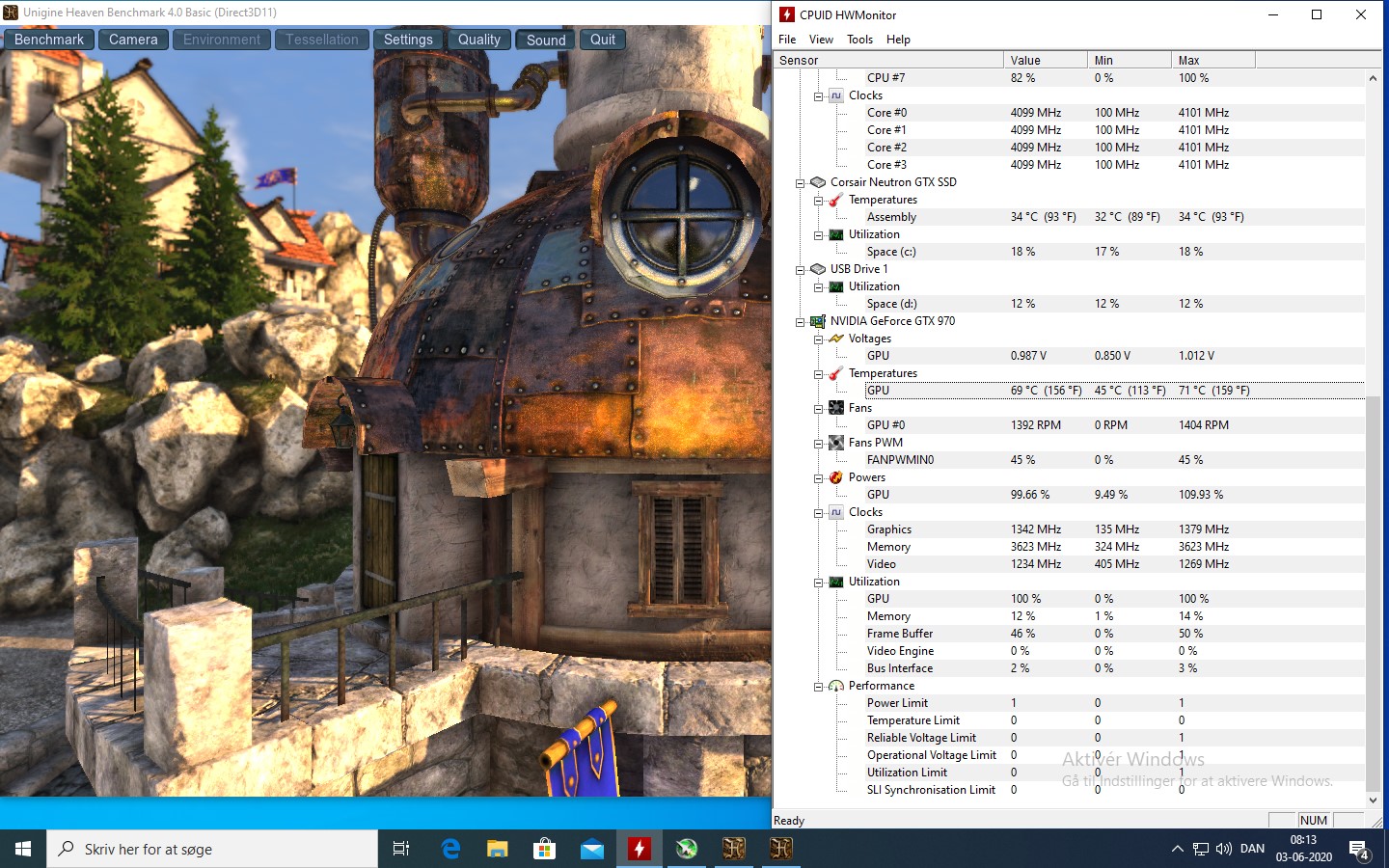Open Task View from the taskbar

(401, 849)
